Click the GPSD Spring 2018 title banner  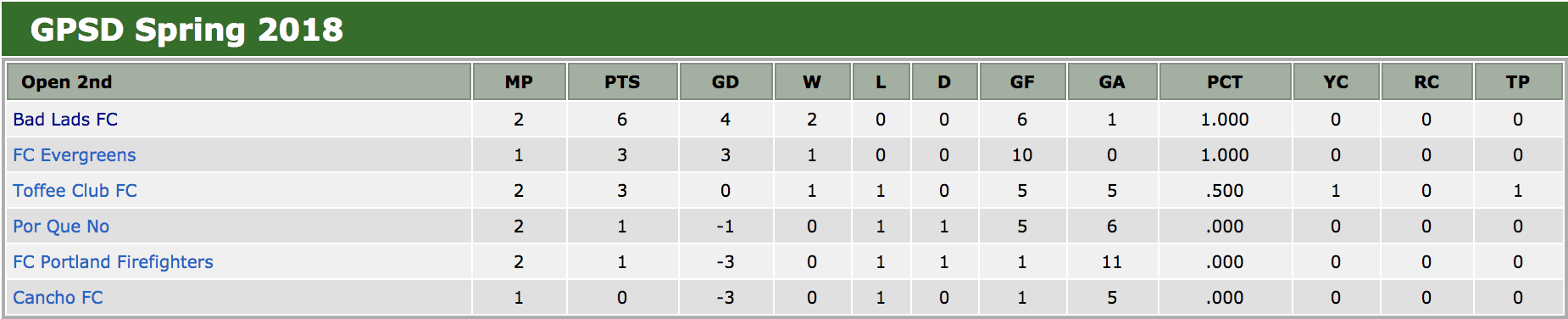(x=784, y=30)
